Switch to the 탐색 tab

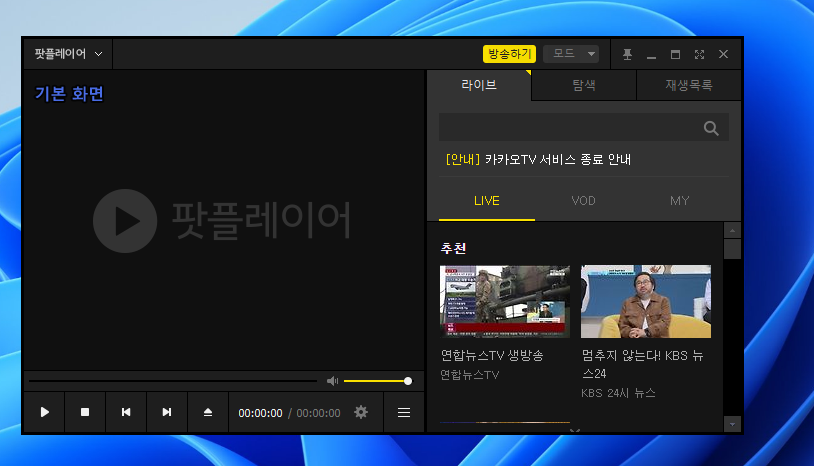pyautogui.click(x=584, y=85)
